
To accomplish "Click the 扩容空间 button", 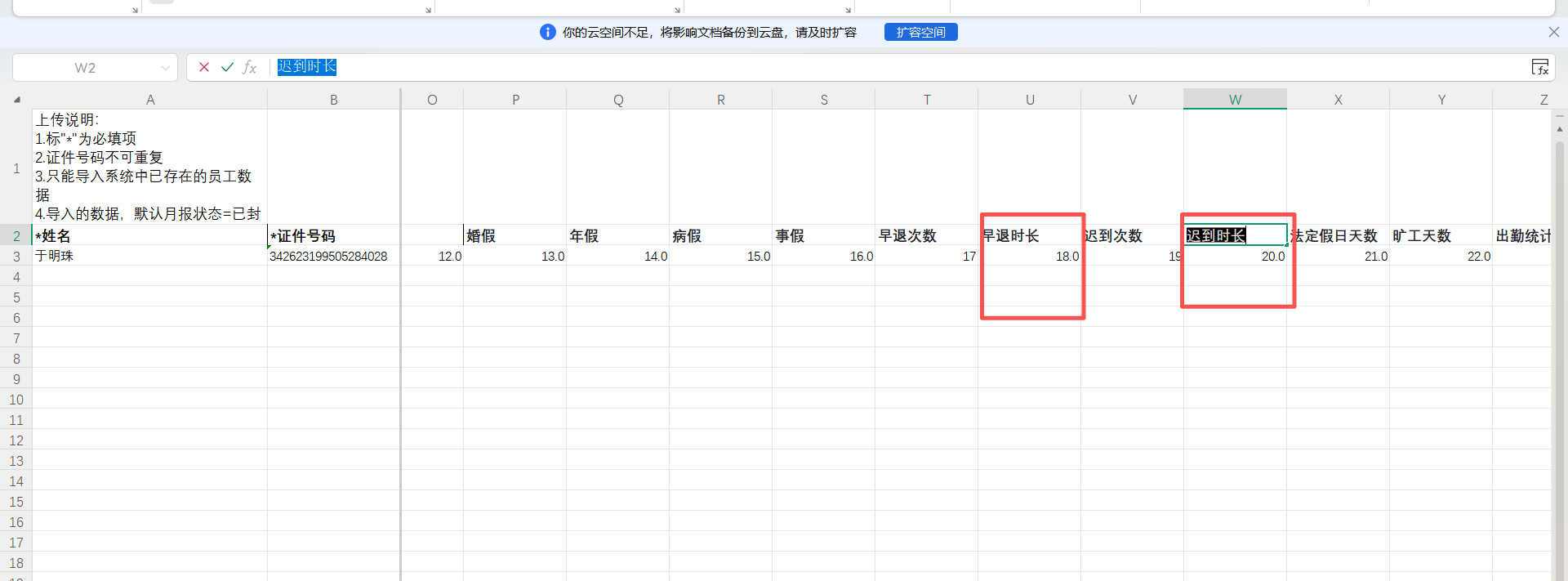I will pyautogui.click(x=920, y=32).
